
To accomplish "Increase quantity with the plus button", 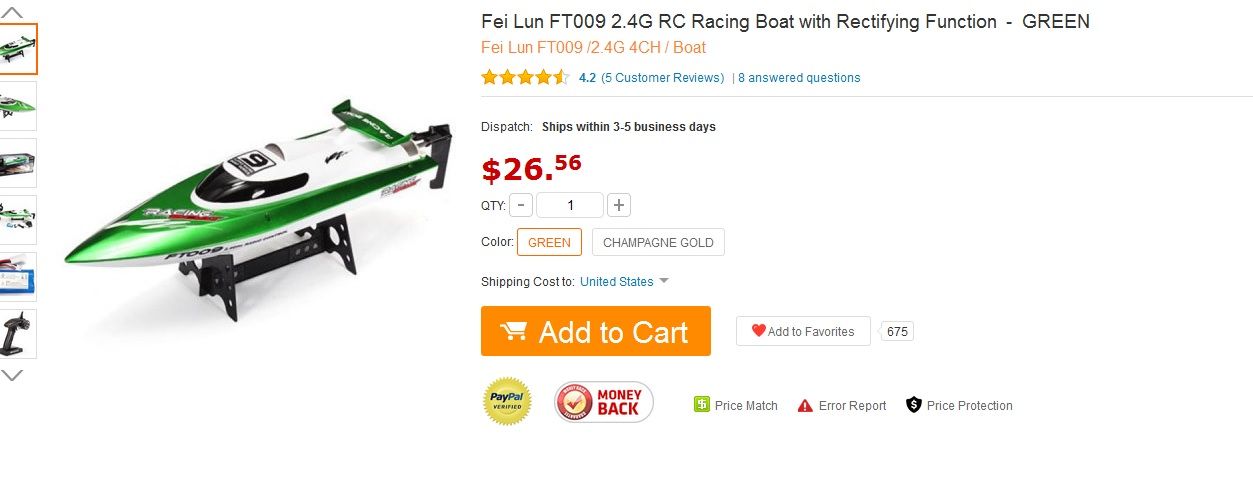I will 620,205.
